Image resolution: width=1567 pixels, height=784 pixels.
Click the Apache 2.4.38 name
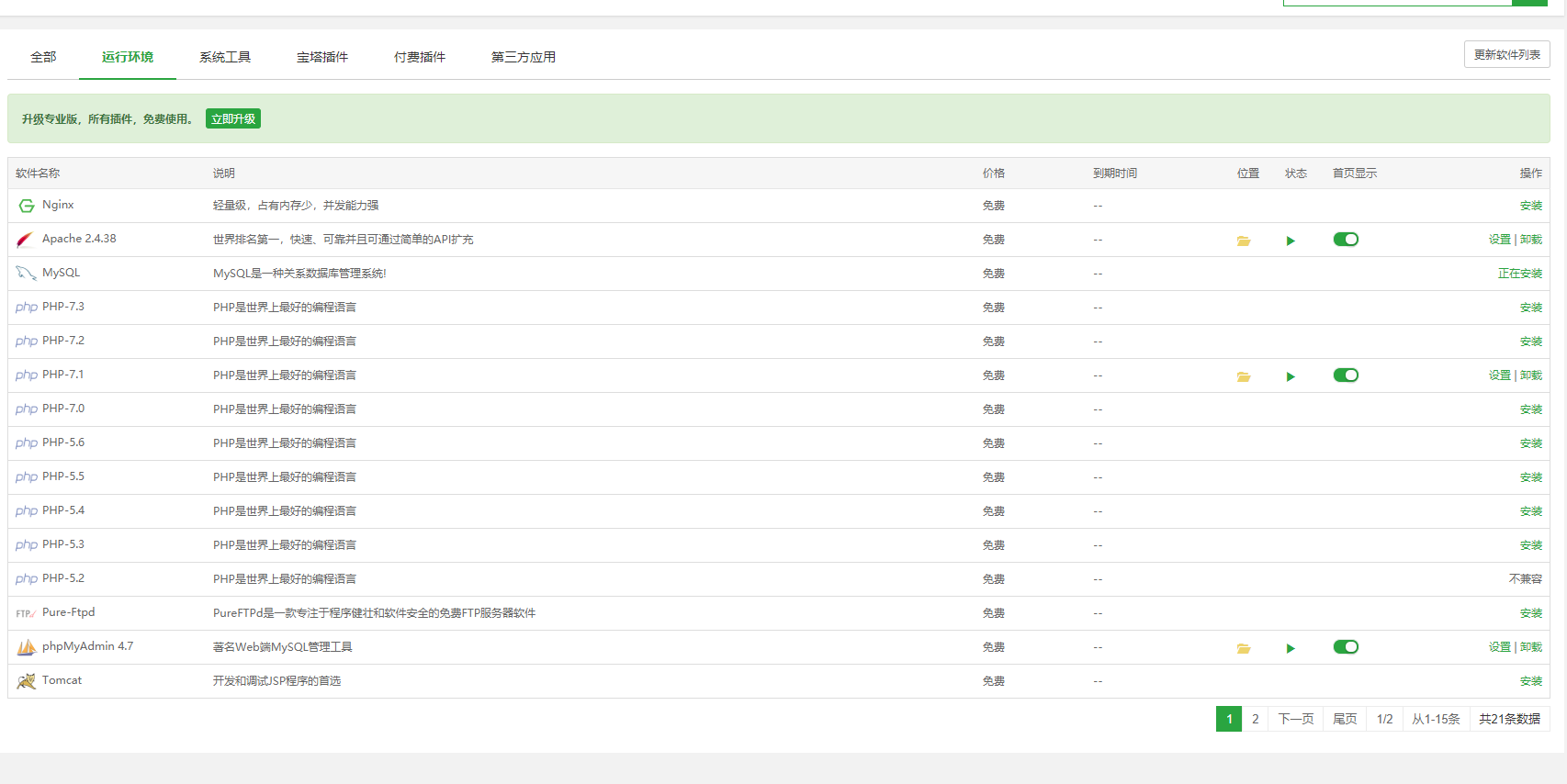(x=79, y=239)
